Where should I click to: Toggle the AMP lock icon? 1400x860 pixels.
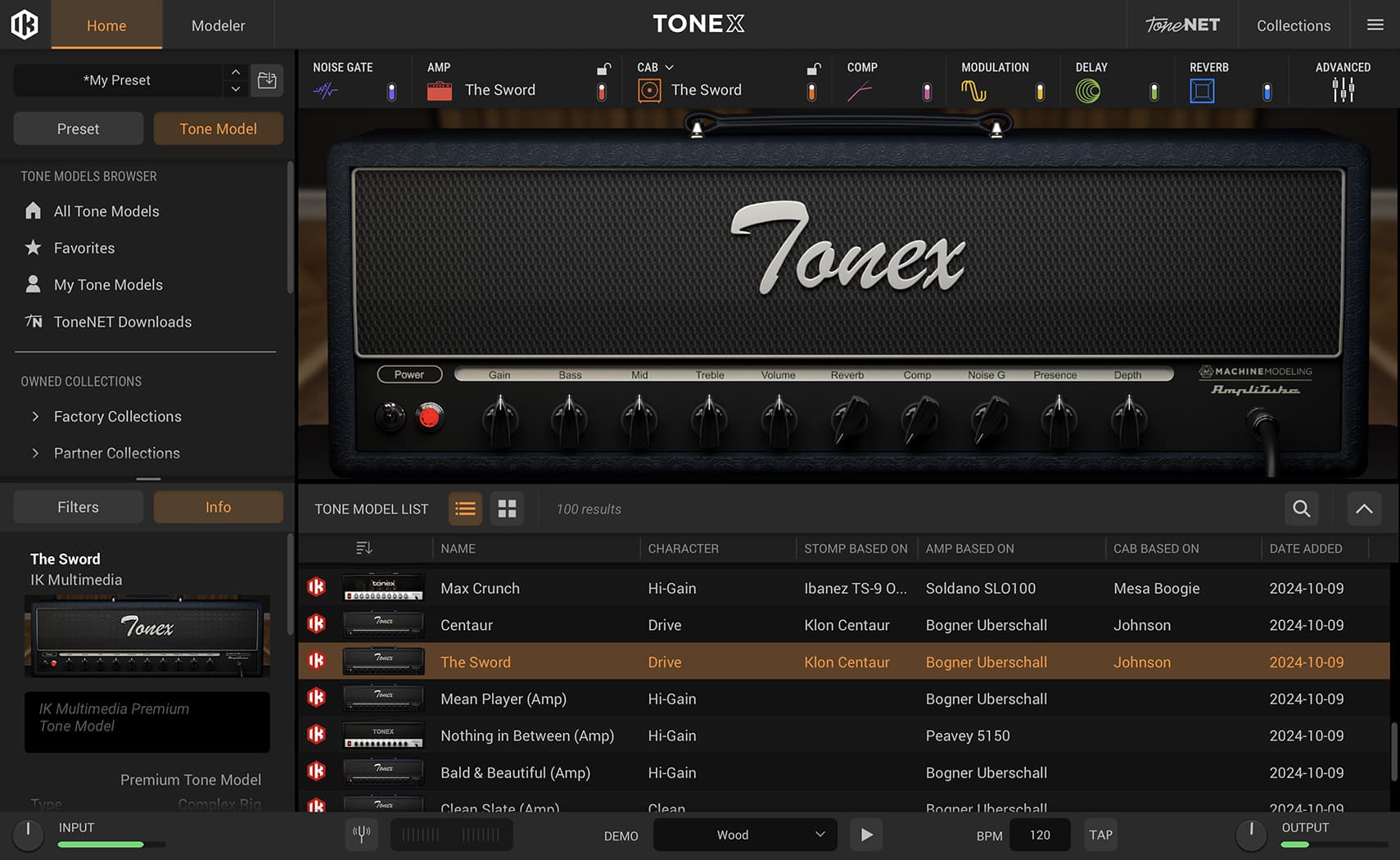pyautogui.click(x=603, y=69)
